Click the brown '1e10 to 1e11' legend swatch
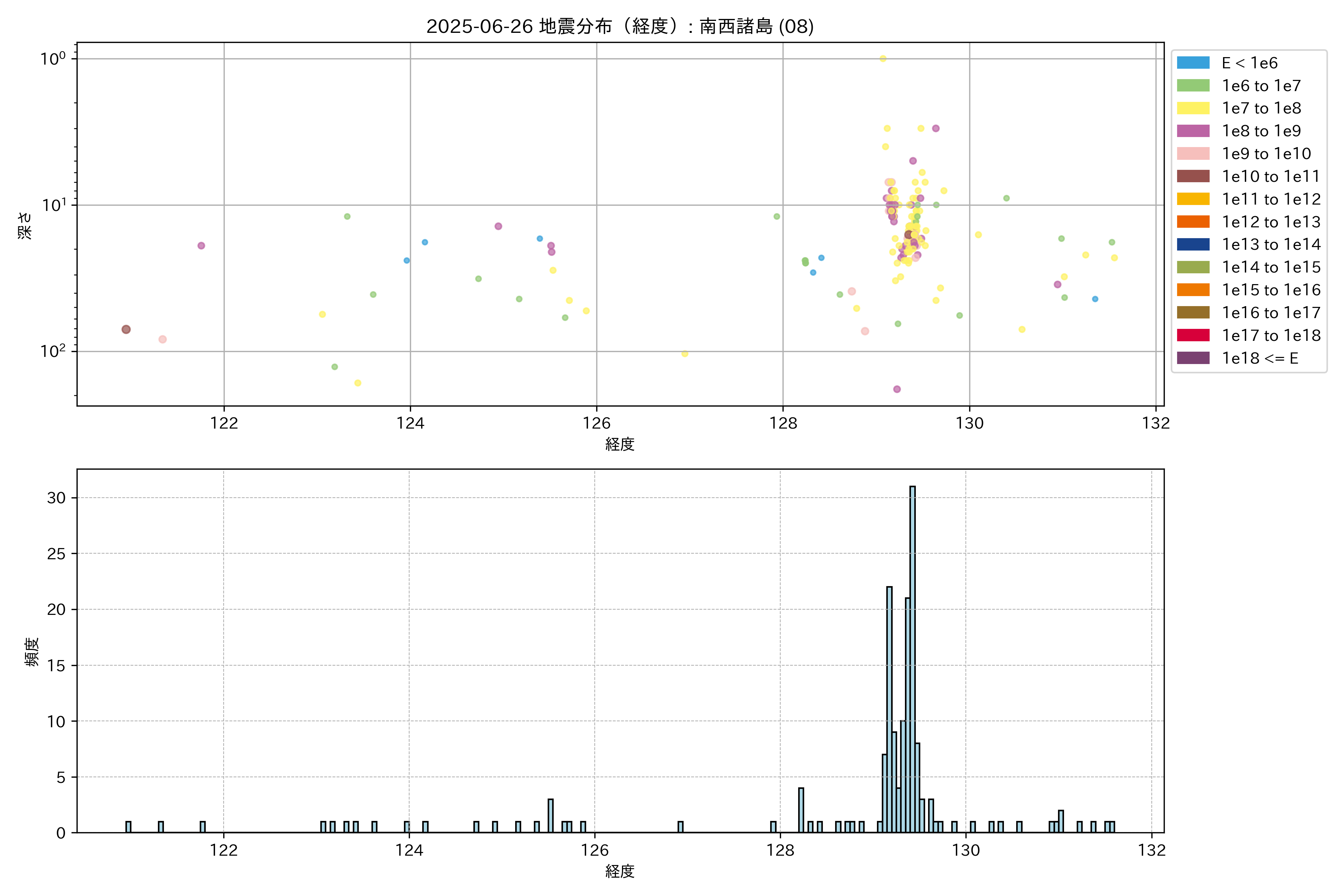 point(1193,176)
